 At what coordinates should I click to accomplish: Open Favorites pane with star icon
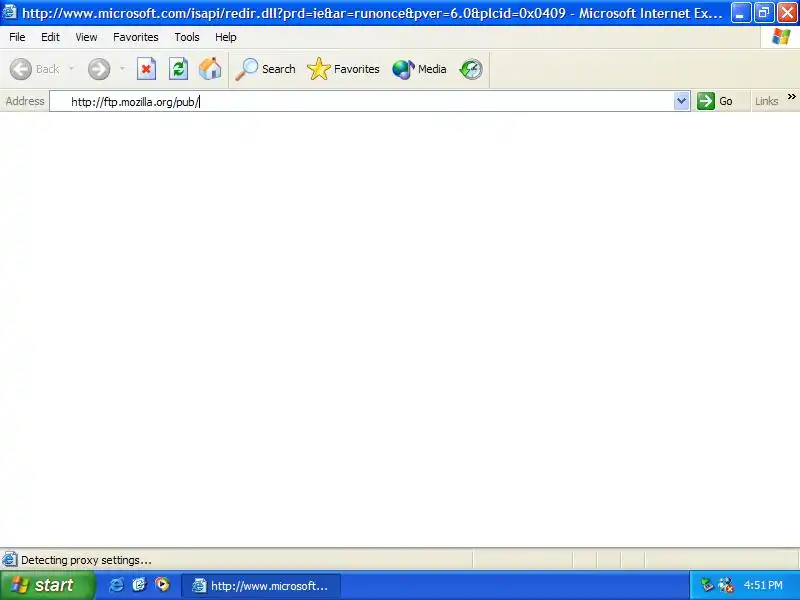pyautogui.click(x=343, y=69)
